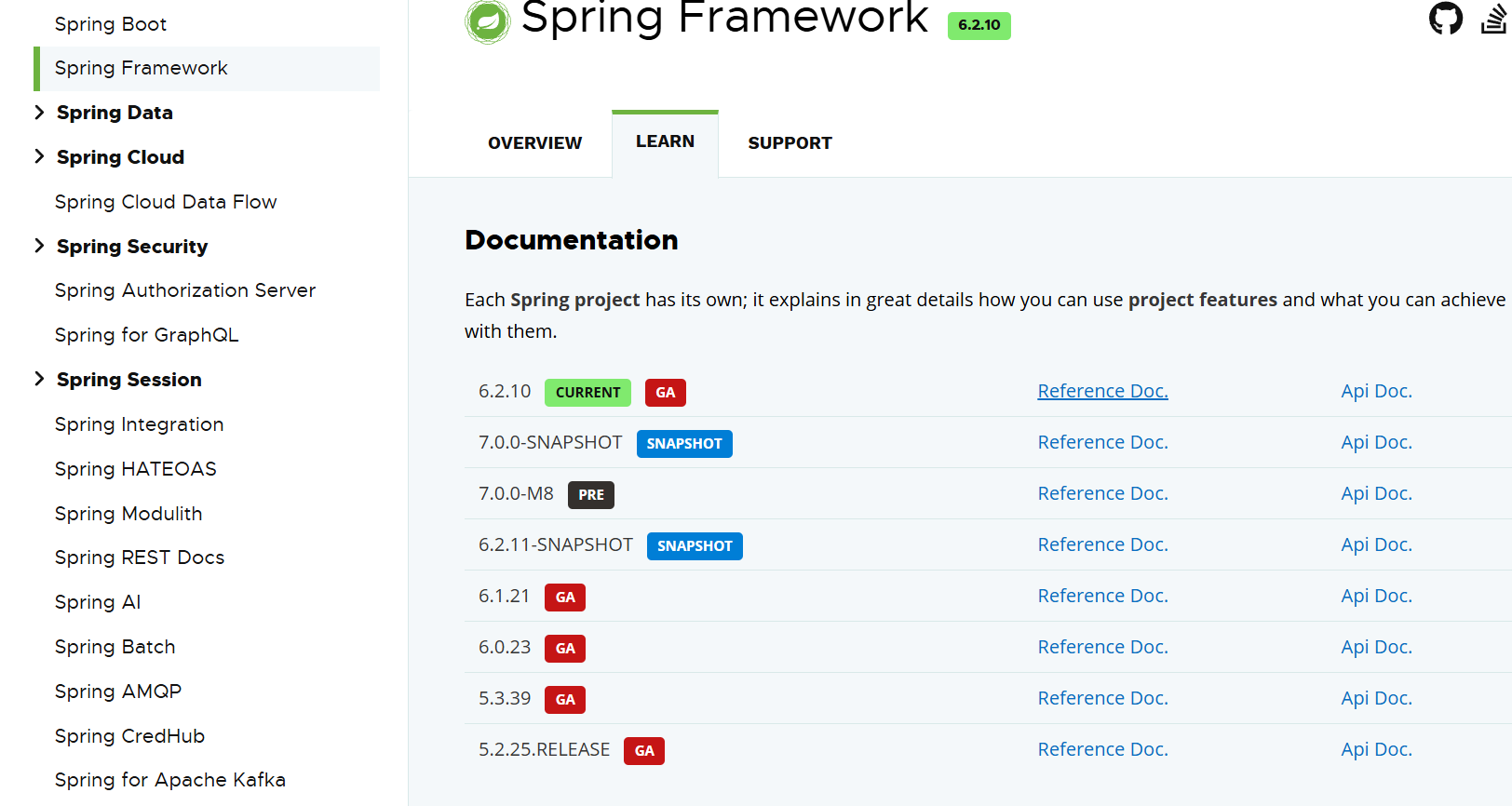
Task: Open Spring Batch project
Action: 115,647
